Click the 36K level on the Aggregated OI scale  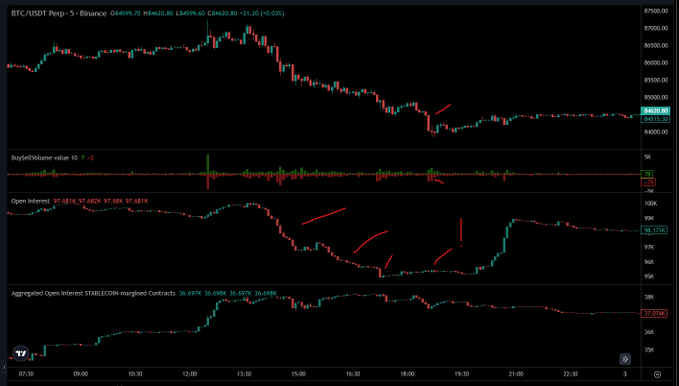coord(649,332)
